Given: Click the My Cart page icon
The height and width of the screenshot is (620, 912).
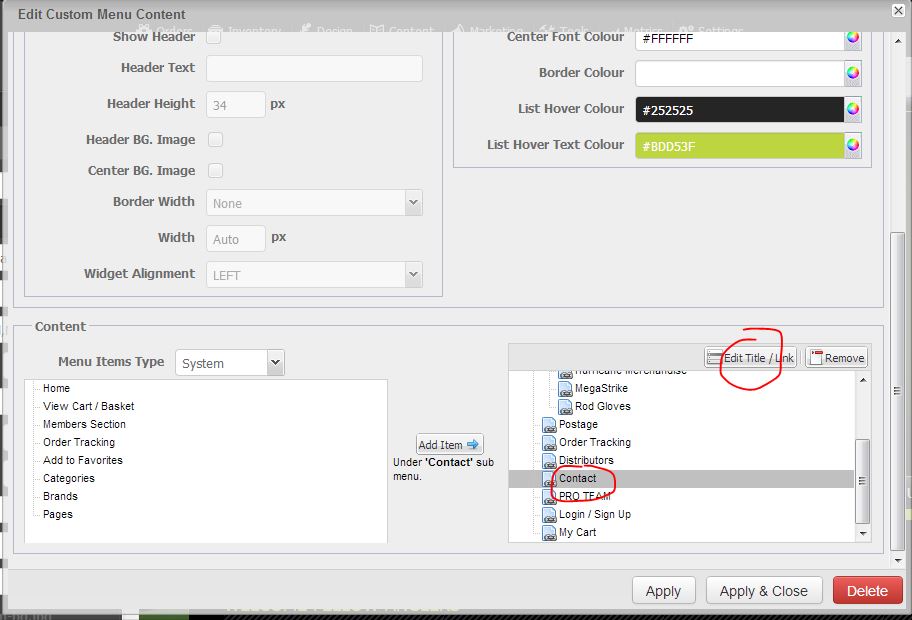Looking at the screenshot, I should coord(549,533).
